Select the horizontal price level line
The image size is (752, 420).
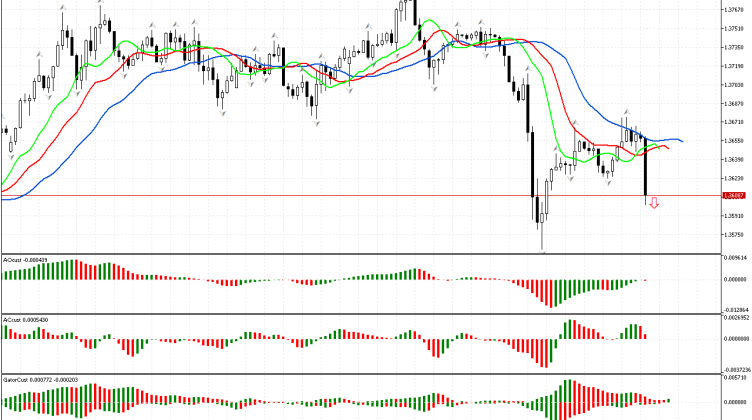(300, 195)
